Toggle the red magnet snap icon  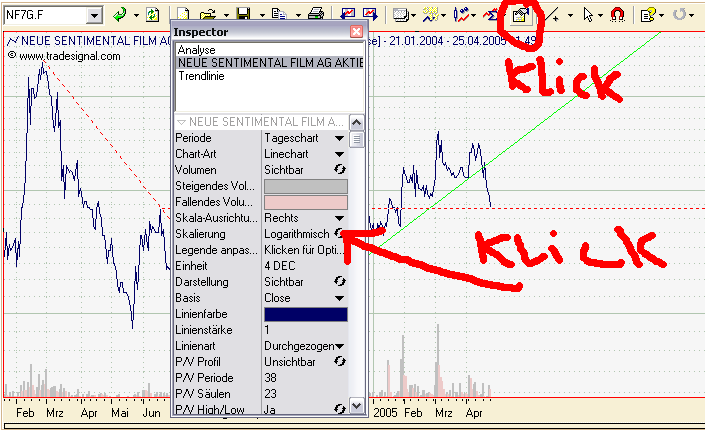pyautogui.click(x=617, y=15)
